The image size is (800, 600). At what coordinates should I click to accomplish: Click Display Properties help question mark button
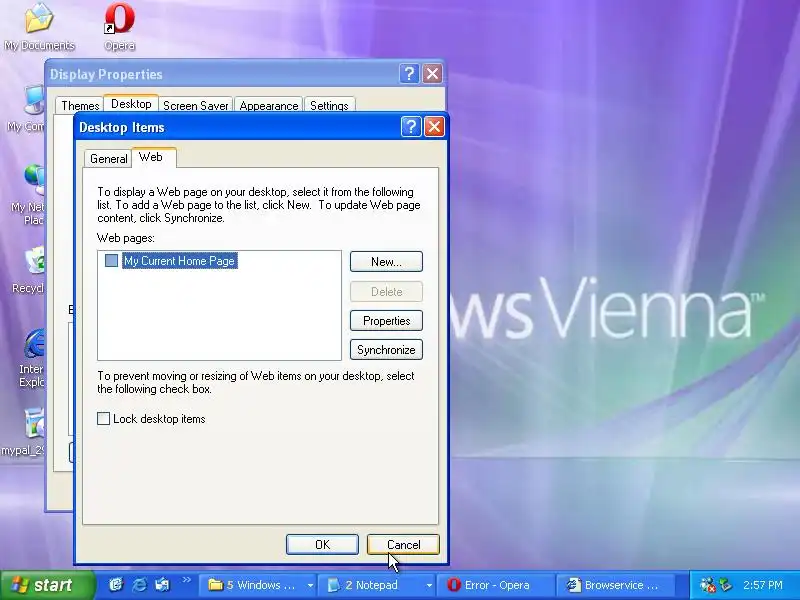409,74
